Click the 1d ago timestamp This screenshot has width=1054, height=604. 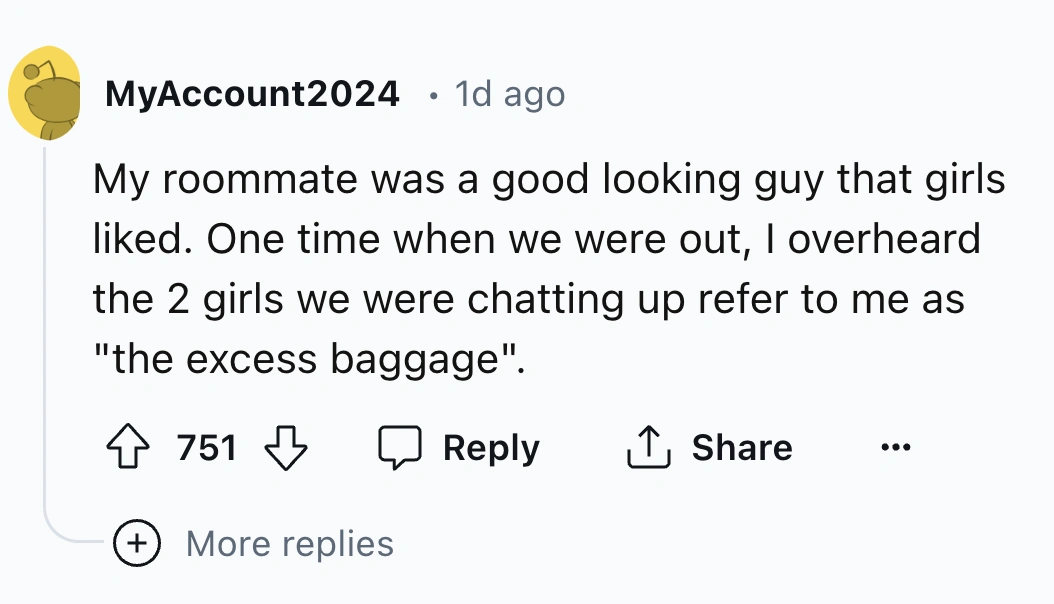509,95
